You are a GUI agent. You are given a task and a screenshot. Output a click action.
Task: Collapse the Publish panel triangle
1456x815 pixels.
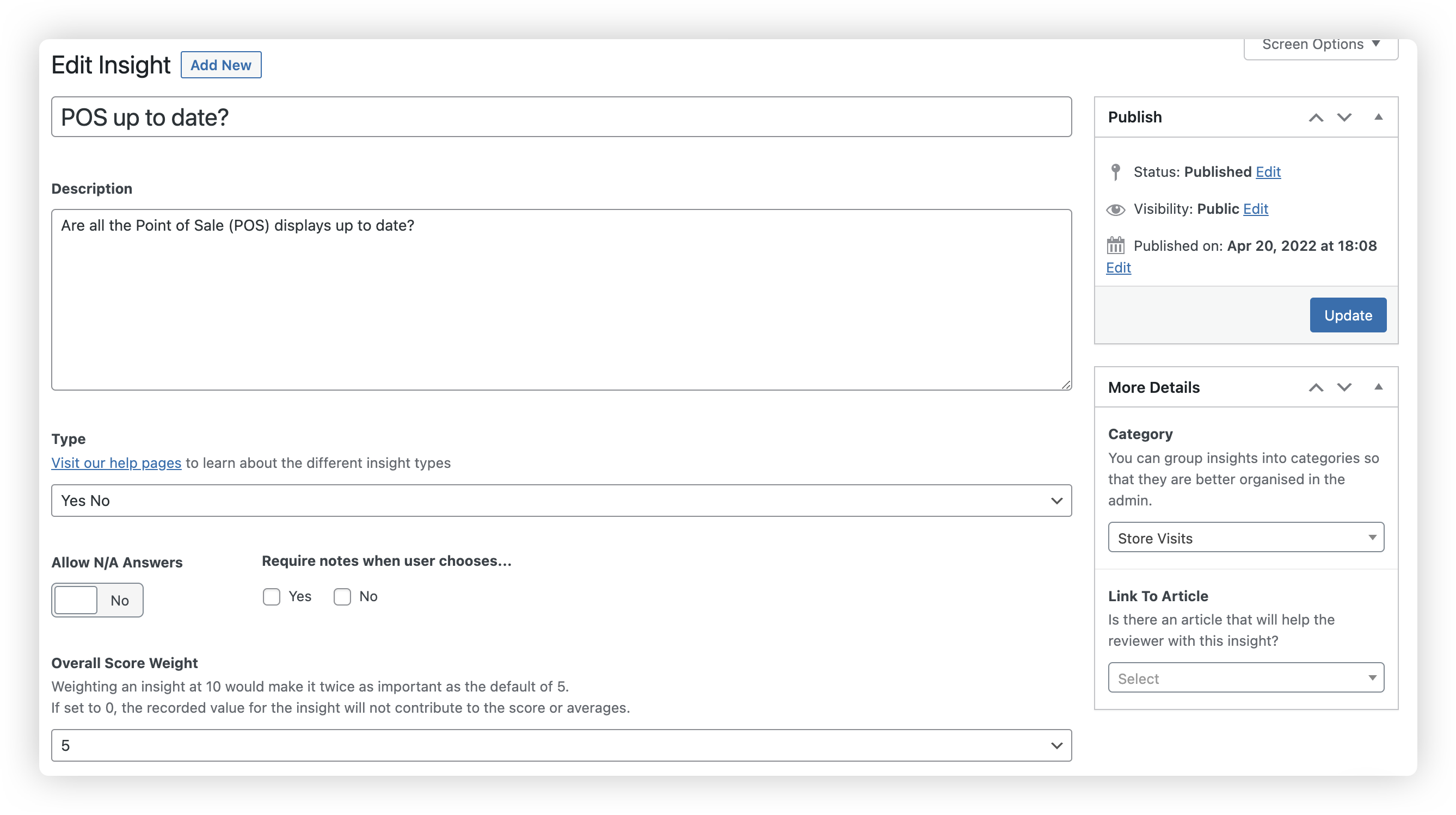tap(1378, 117)
